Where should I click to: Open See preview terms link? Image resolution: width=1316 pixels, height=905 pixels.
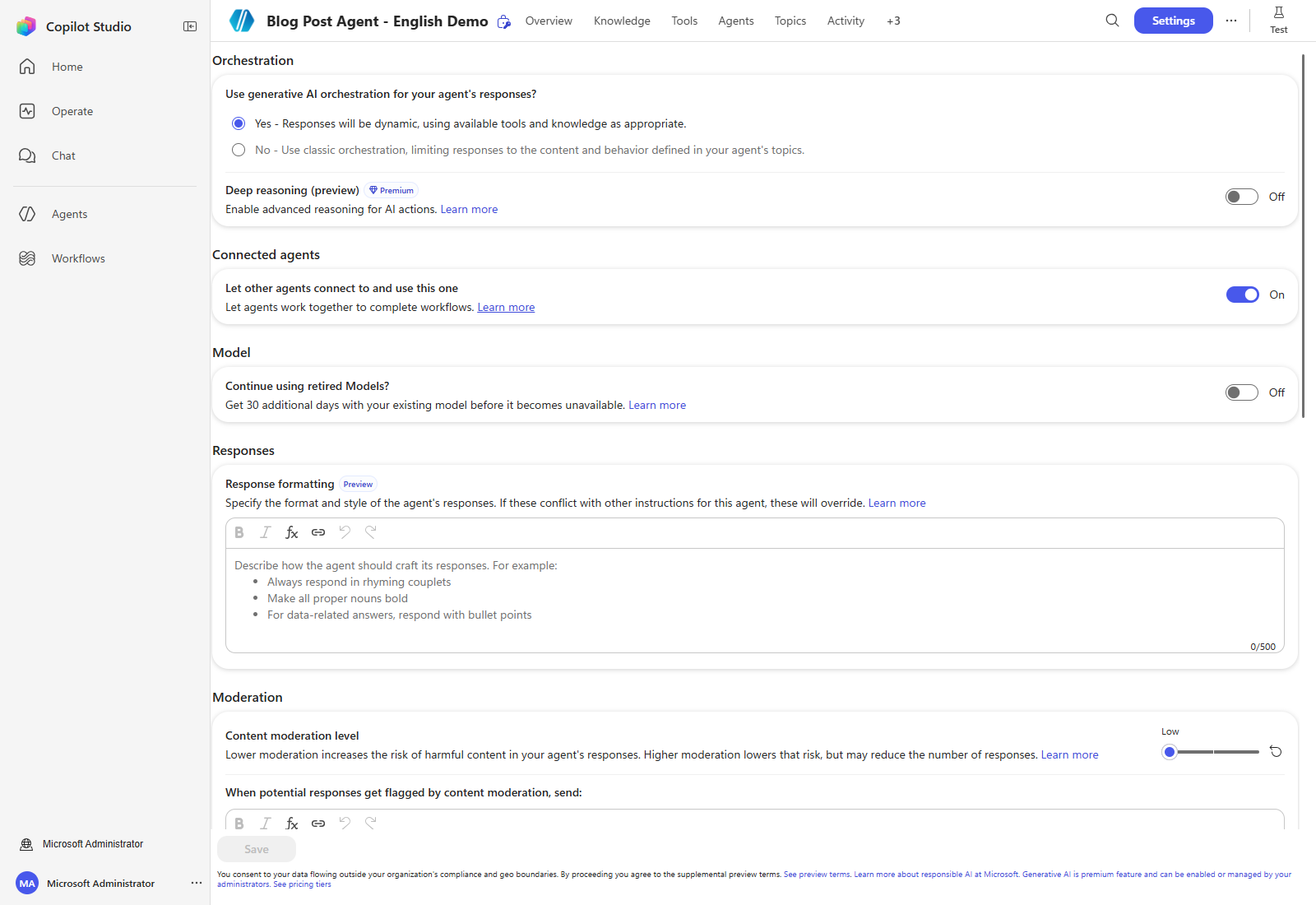click(x=817, y=875)
